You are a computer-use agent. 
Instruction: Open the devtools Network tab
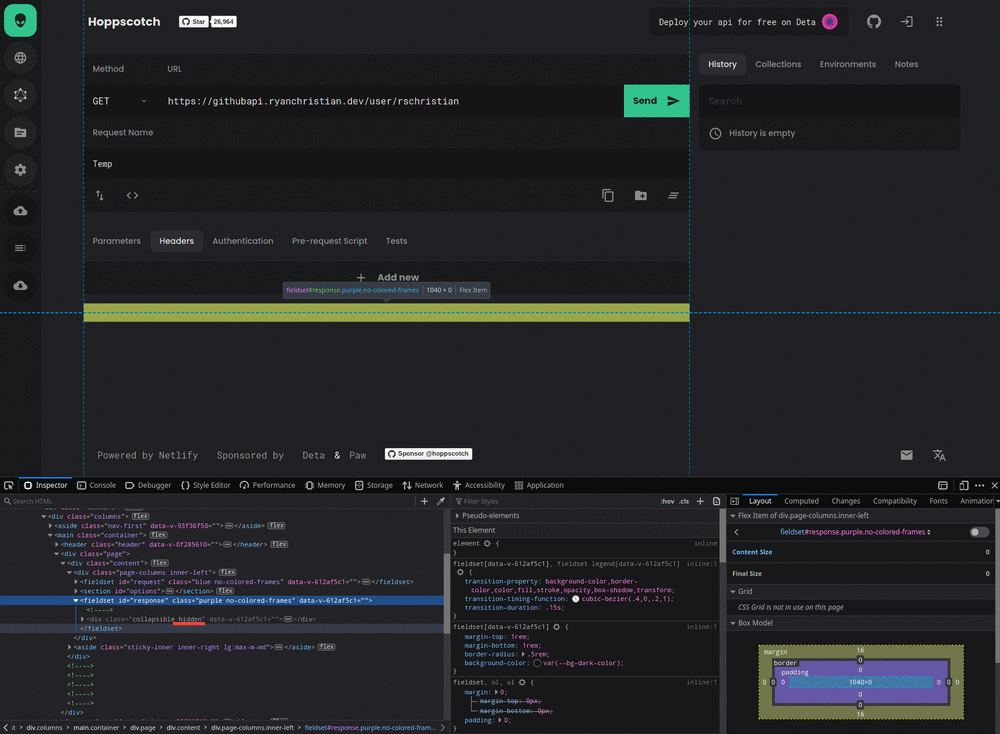tap(423, 485)
